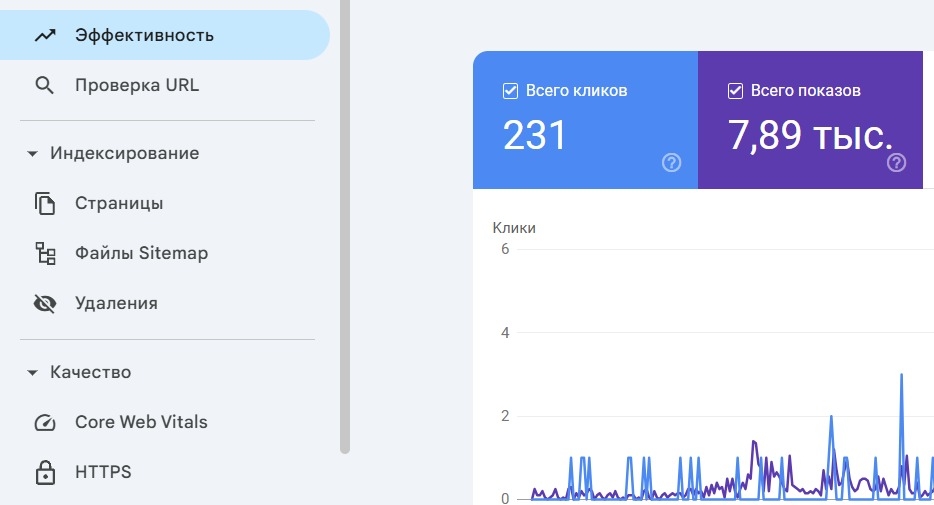The height and width of the screenshot is (505, 934).
Task: Open the Эффективность menu item
Action: point(144,36)
